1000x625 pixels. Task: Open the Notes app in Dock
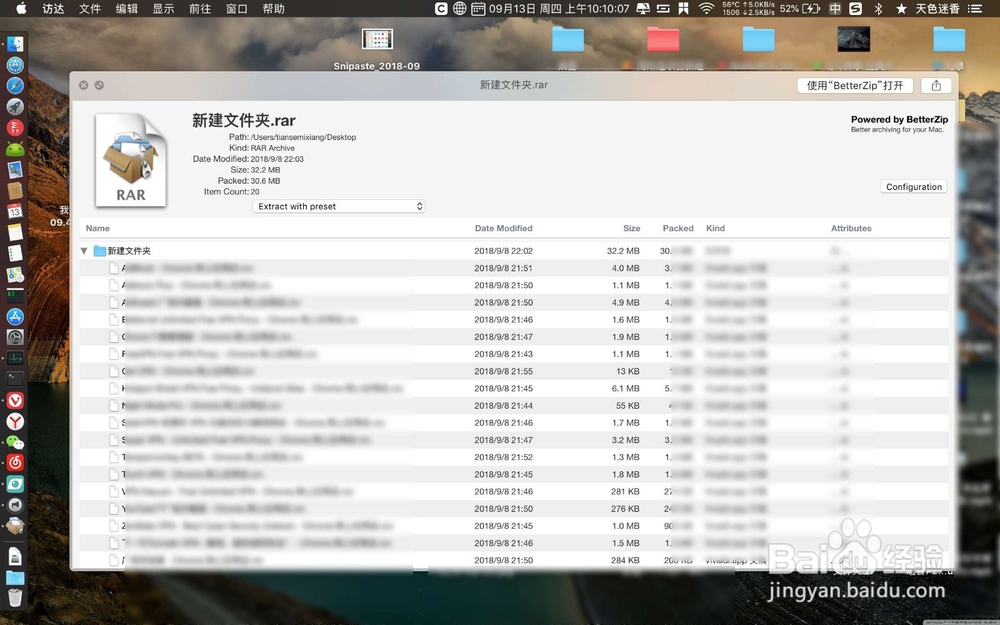(15, 232)
